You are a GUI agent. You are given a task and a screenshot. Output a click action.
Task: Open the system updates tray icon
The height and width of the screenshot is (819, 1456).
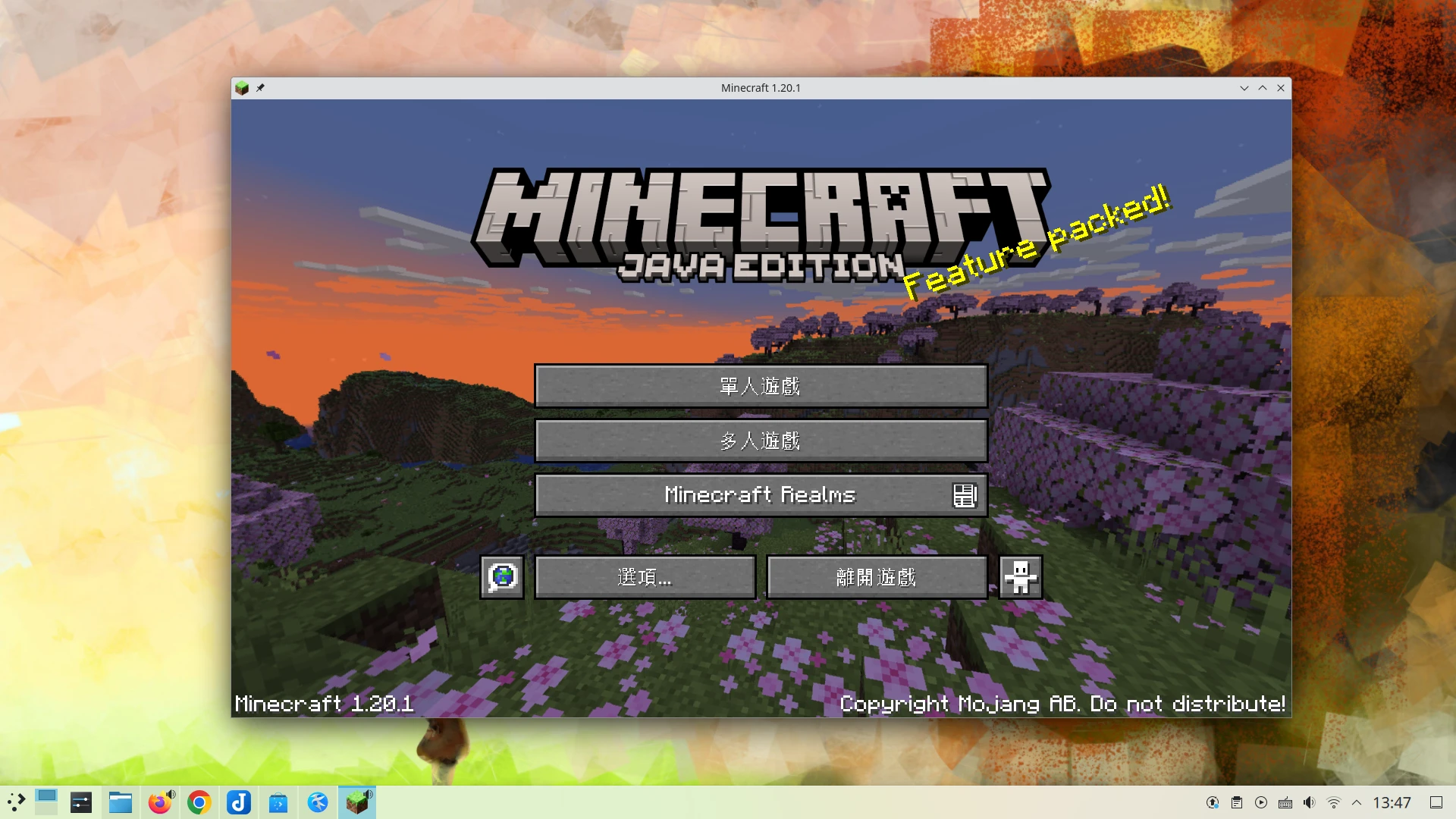pos(1213,802)
